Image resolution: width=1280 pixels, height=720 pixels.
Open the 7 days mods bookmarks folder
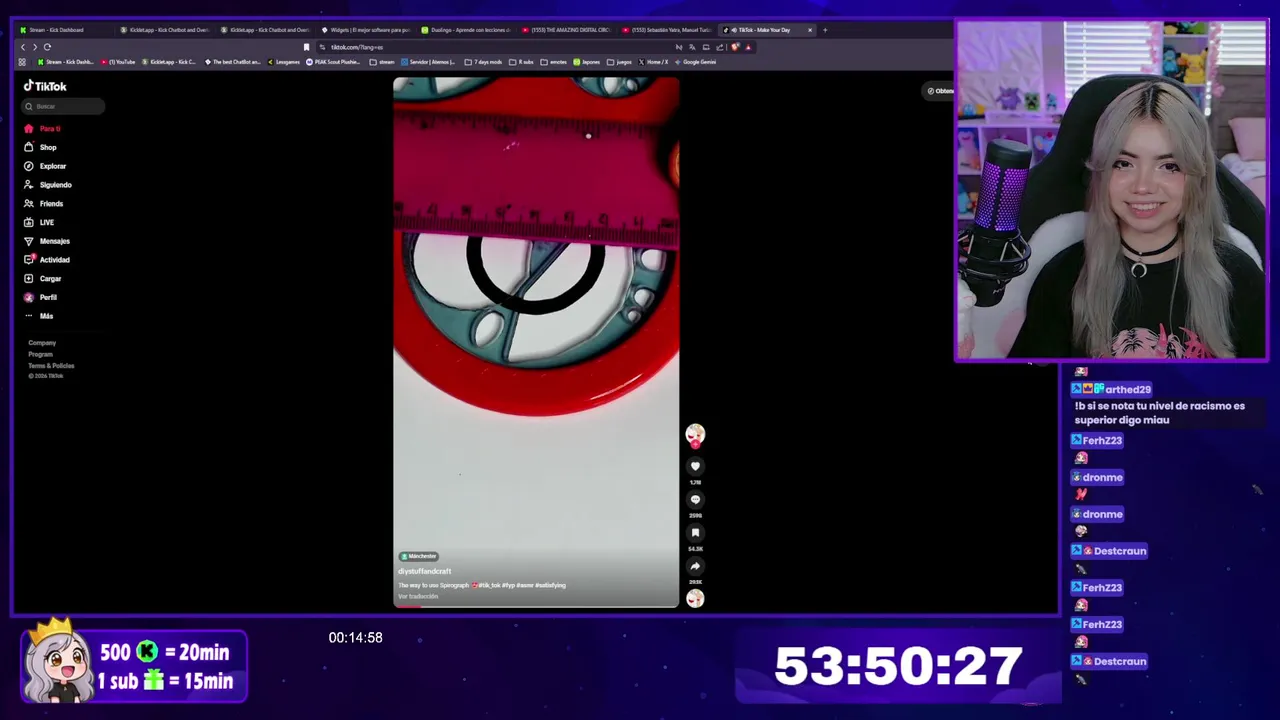[x=483, y=62]
